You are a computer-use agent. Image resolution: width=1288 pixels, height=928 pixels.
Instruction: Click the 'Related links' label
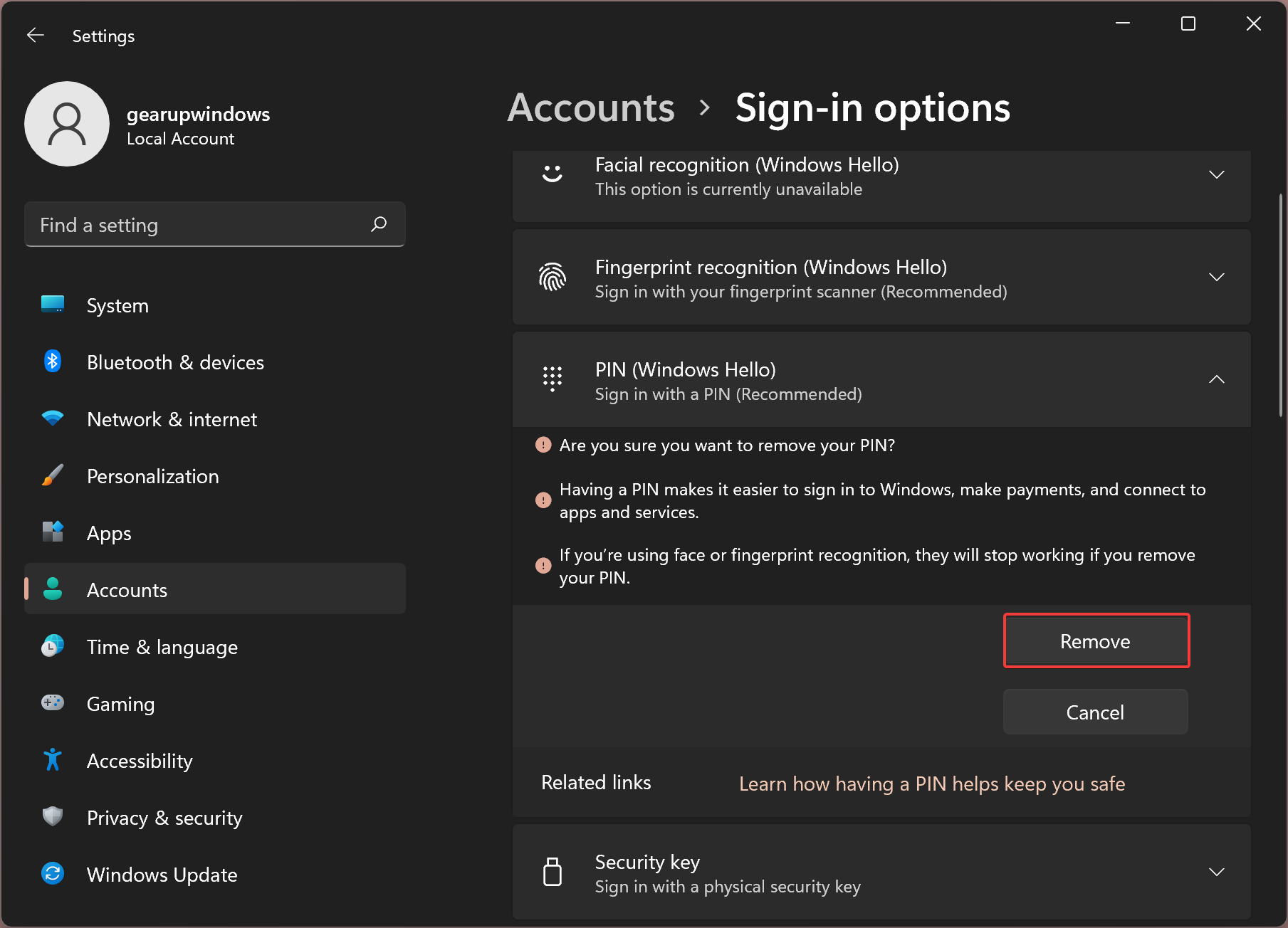pyautogui.click(x=596, y=782)
